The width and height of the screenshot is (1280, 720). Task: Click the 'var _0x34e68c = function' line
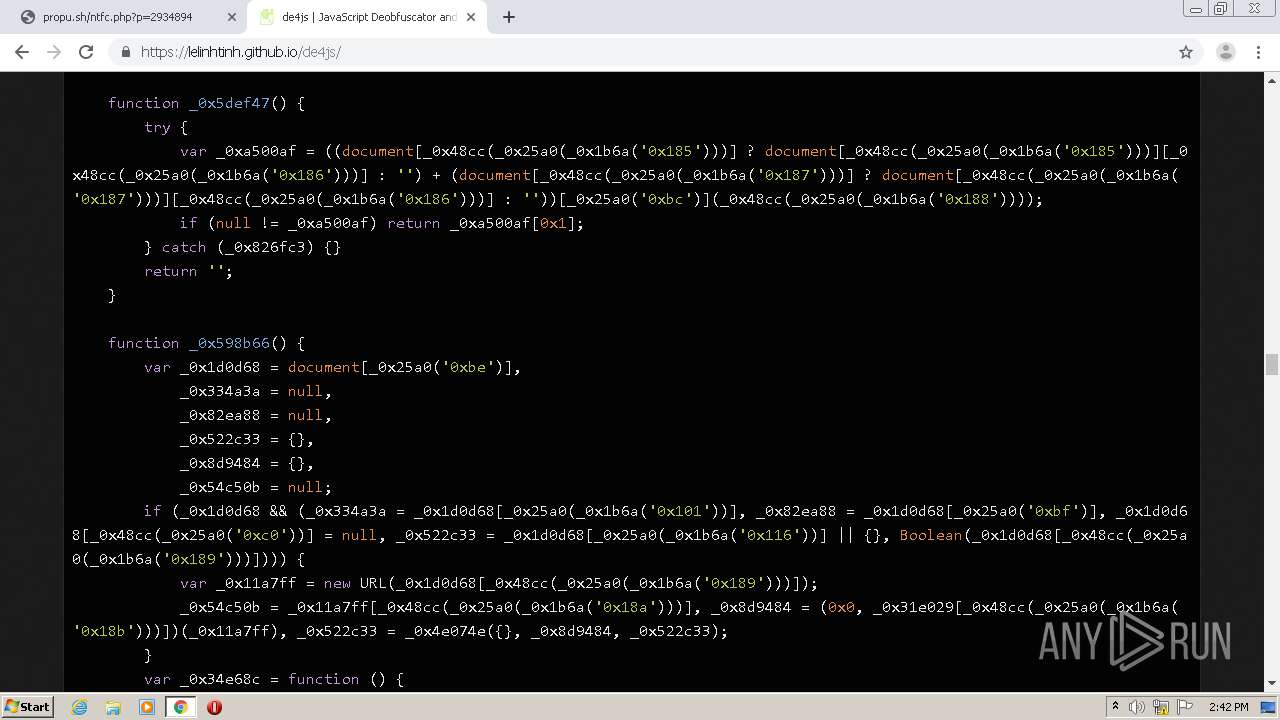(274, 679)
